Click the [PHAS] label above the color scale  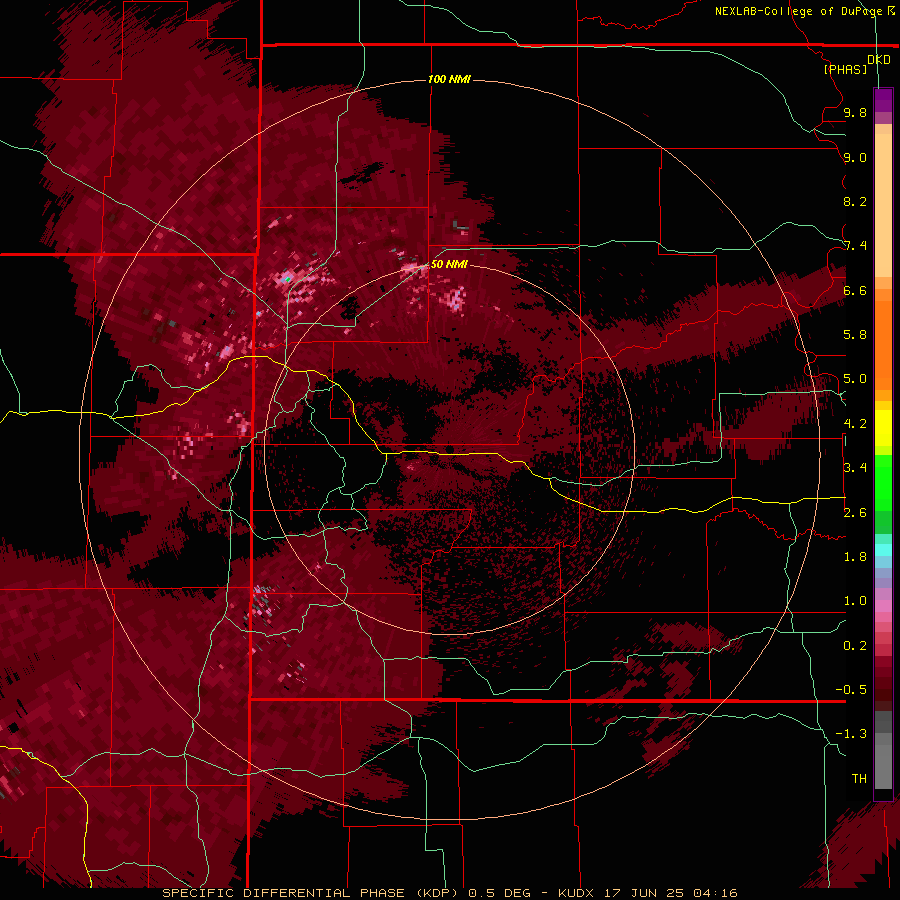click(845, 69)
